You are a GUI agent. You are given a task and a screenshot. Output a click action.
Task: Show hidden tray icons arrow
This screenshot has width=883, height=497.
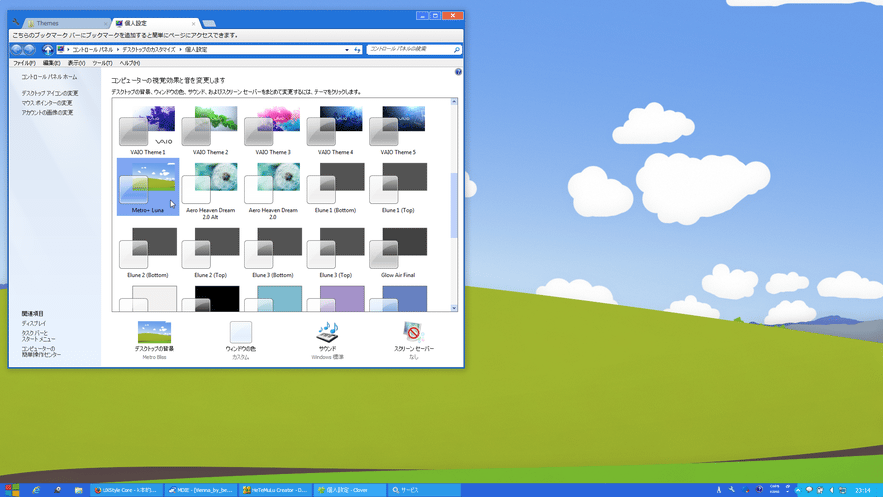(x=797, y=490)
